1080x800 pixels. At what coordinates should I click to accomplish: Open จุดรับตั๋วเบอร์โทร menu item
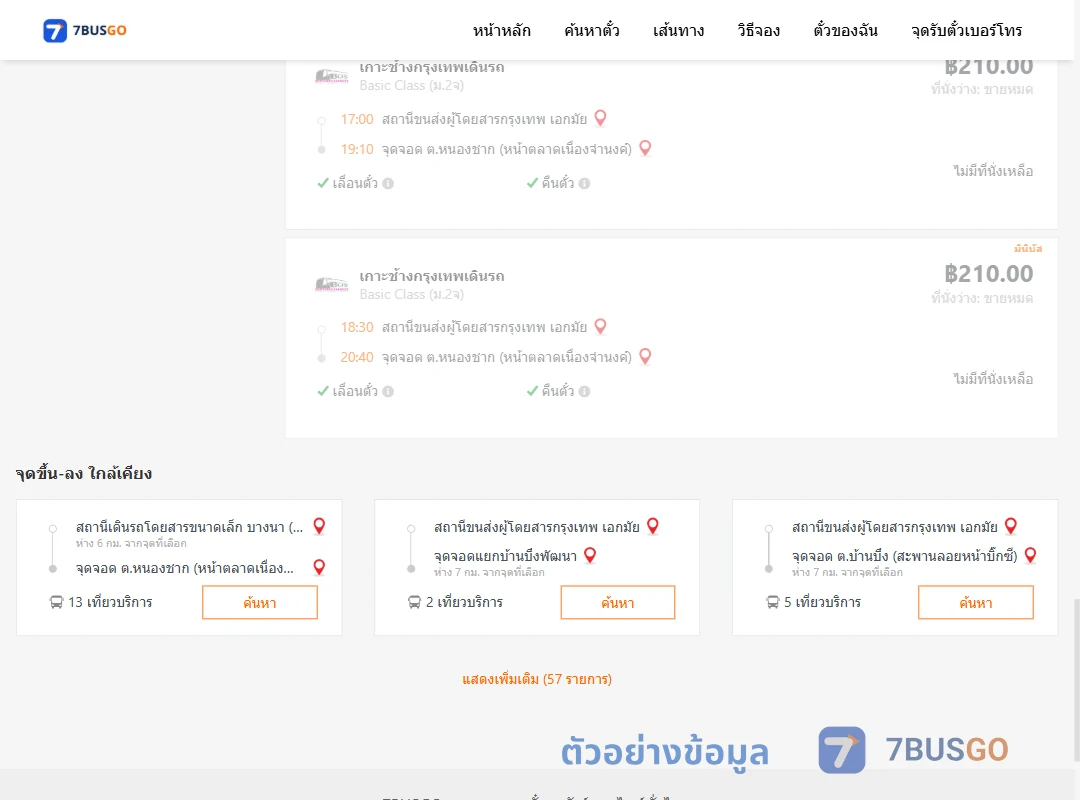966,30
